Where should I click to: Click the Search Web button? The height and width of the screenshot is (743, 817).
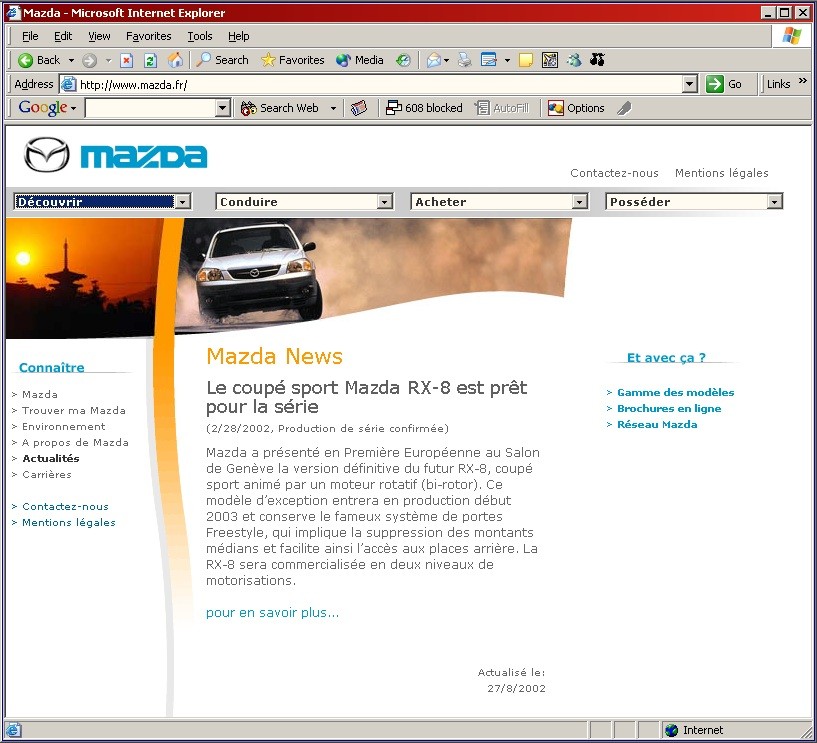pos(279,108)
